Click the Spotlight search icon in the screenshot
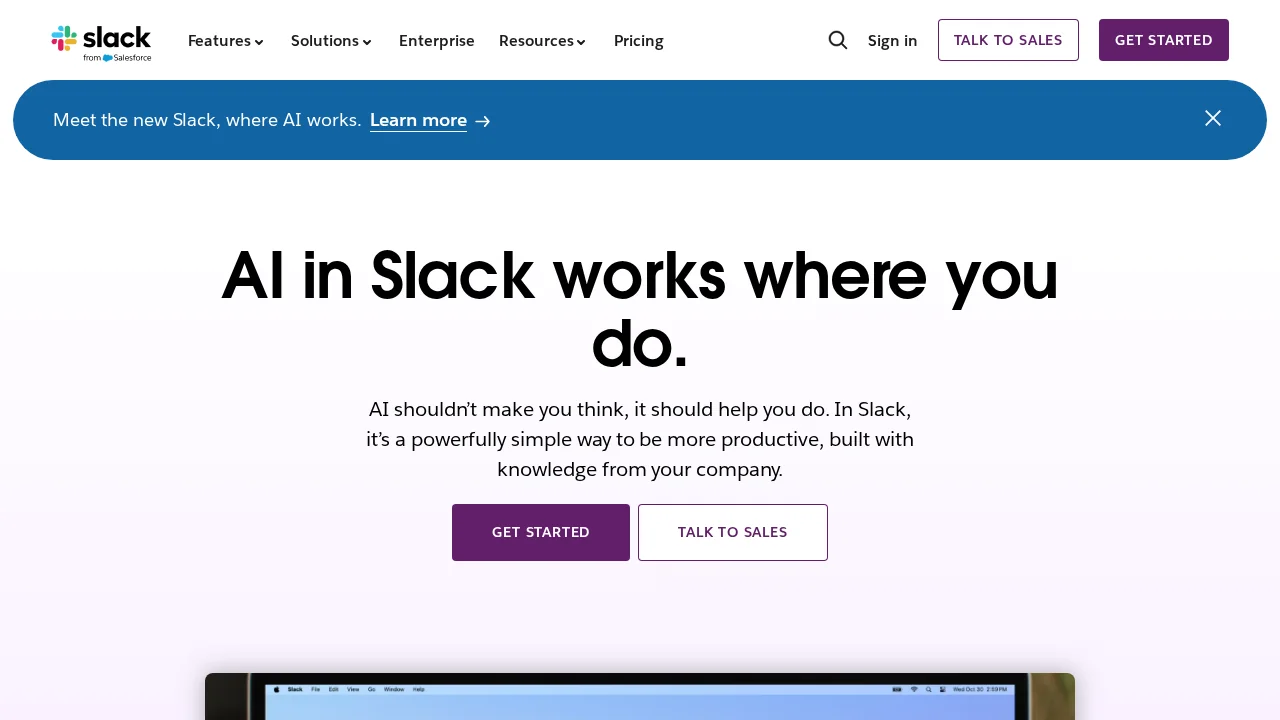 [929, 689]
